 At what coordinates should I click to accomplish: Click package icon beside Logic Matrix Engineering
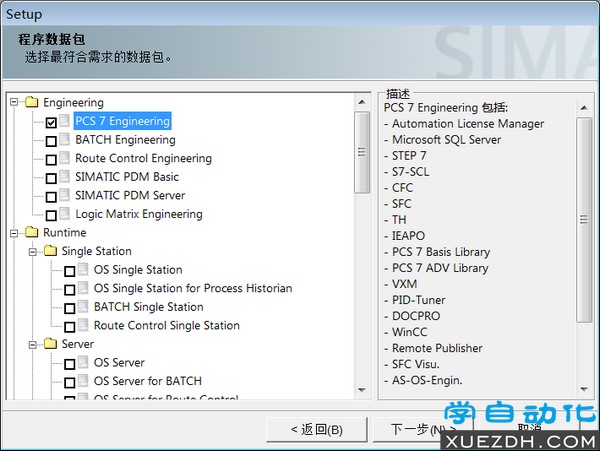(x=65, y=213)
